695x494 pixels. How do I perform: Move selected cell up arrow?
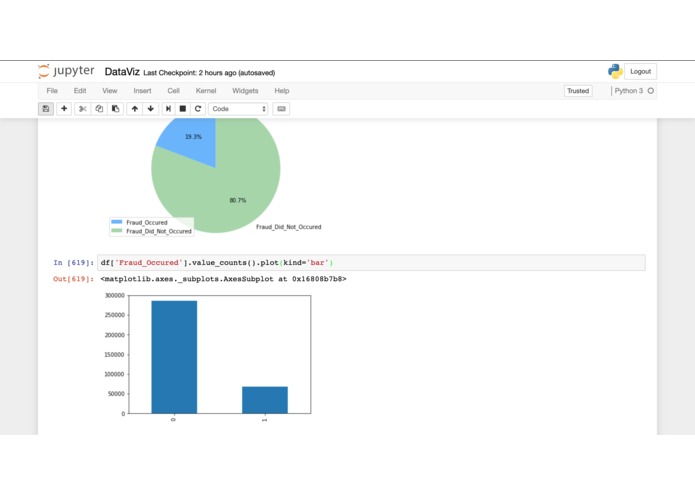[135, 109]
